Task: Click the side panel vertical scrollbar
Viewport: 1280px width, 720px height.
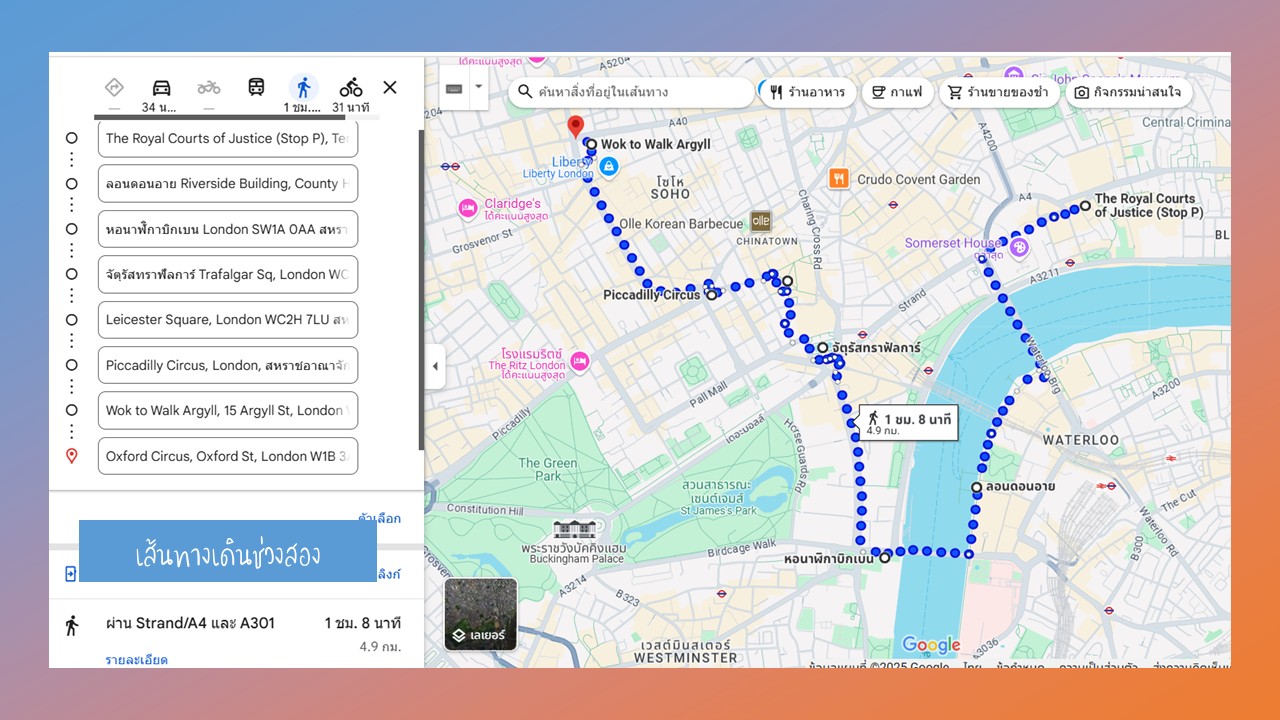Action: coord(421,290)
